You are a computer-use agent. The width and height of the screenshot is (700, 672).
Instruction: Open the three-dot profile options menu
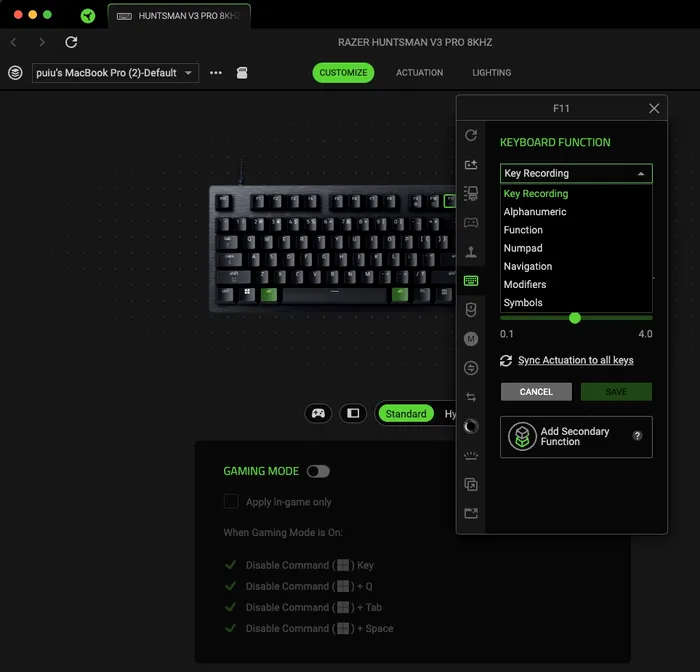[x=216, y=73]
